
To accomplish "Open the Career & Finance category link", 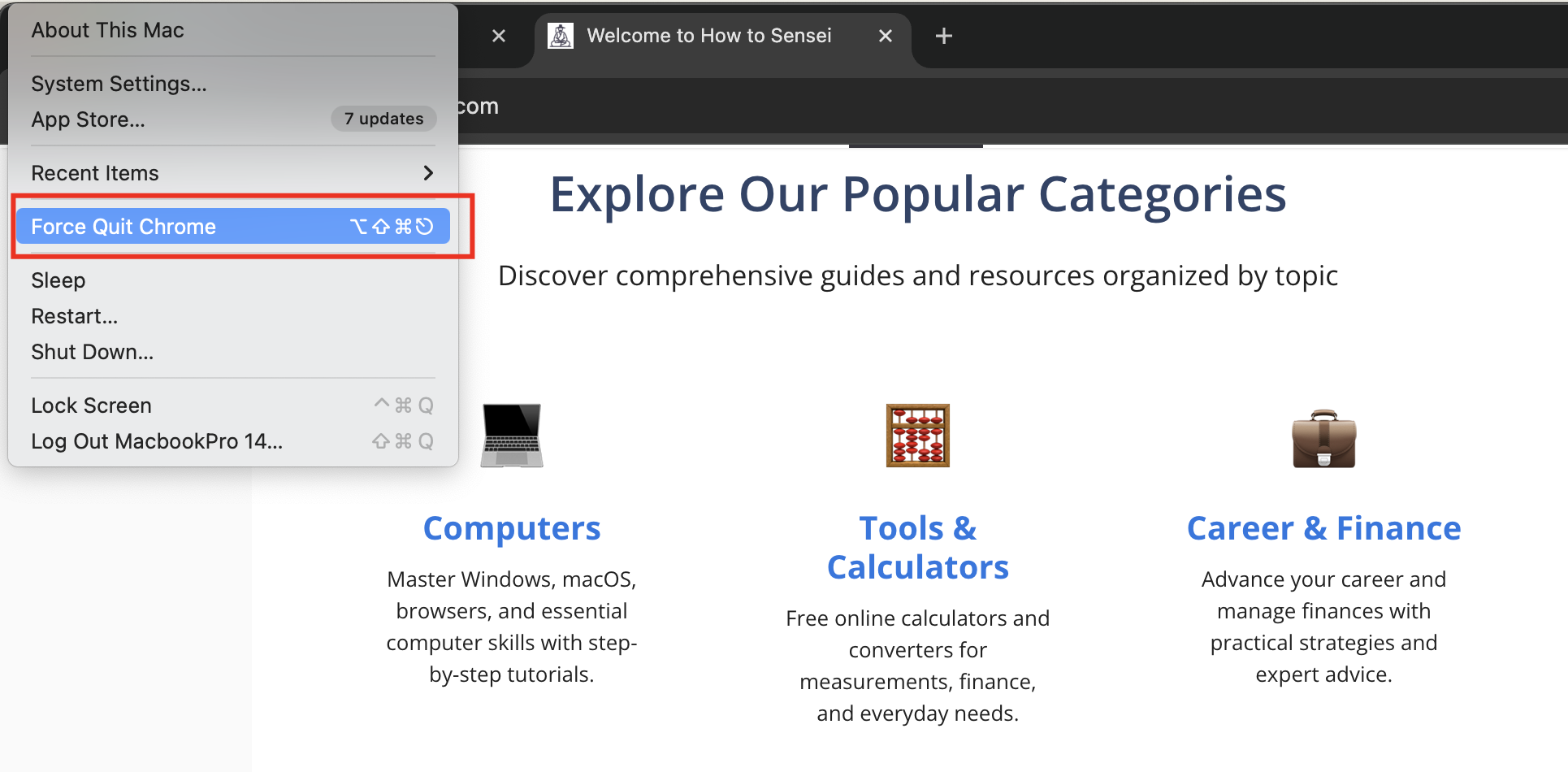I will (1323, 528).
